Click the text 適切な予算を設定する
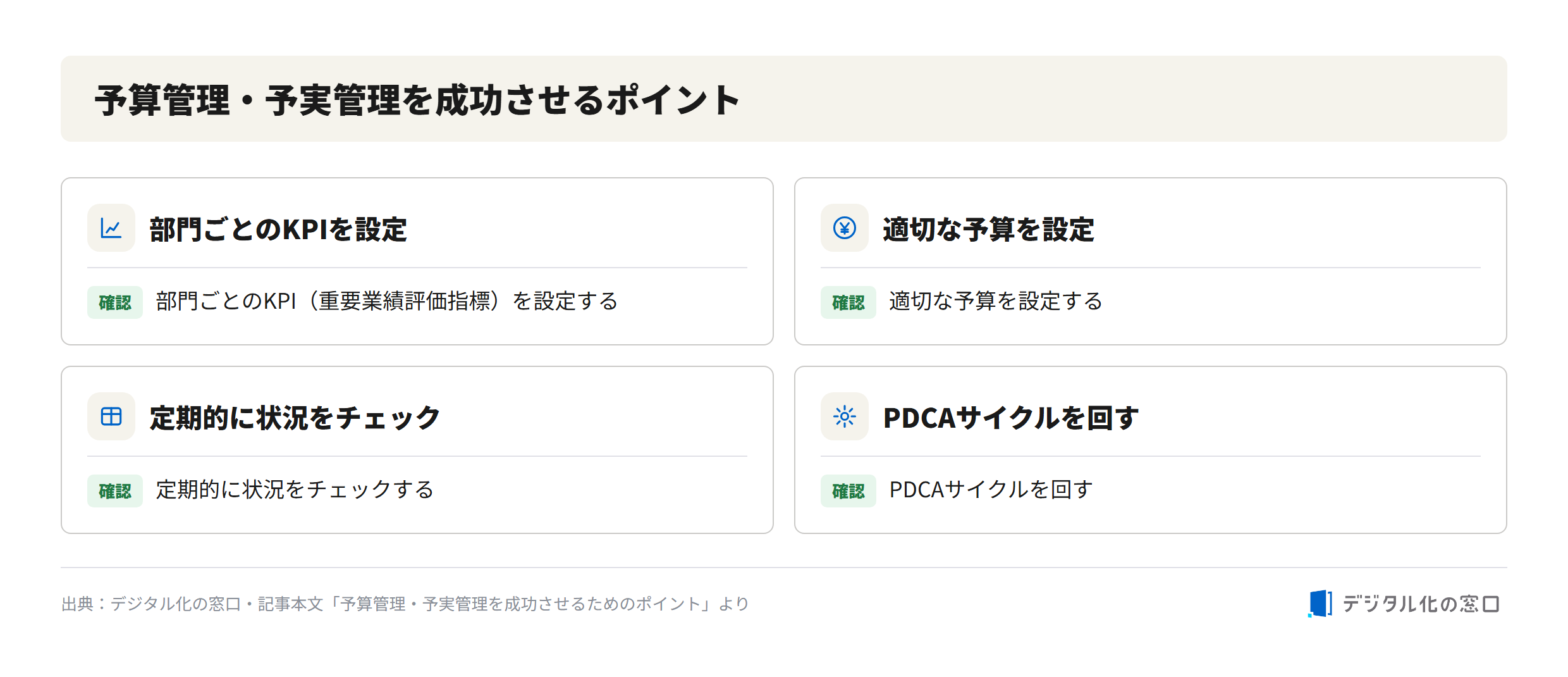Screen dimensions: 1568x677 click(x=996, y=301)
